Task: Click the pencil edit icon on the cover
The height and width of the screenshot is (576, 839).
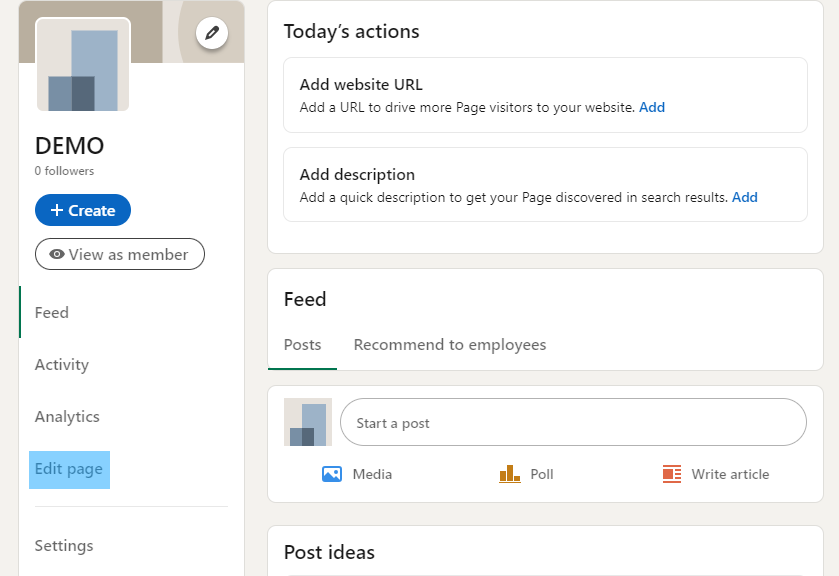Action: click(212, 33)
